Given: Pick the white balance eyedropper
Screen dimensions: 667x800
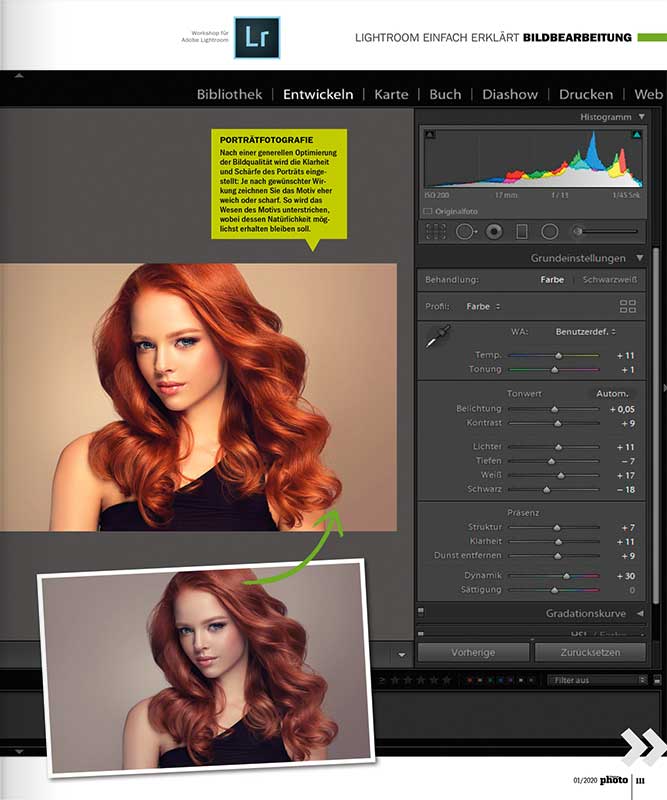Looking at the screenshot, I should (x=437, y=337).
